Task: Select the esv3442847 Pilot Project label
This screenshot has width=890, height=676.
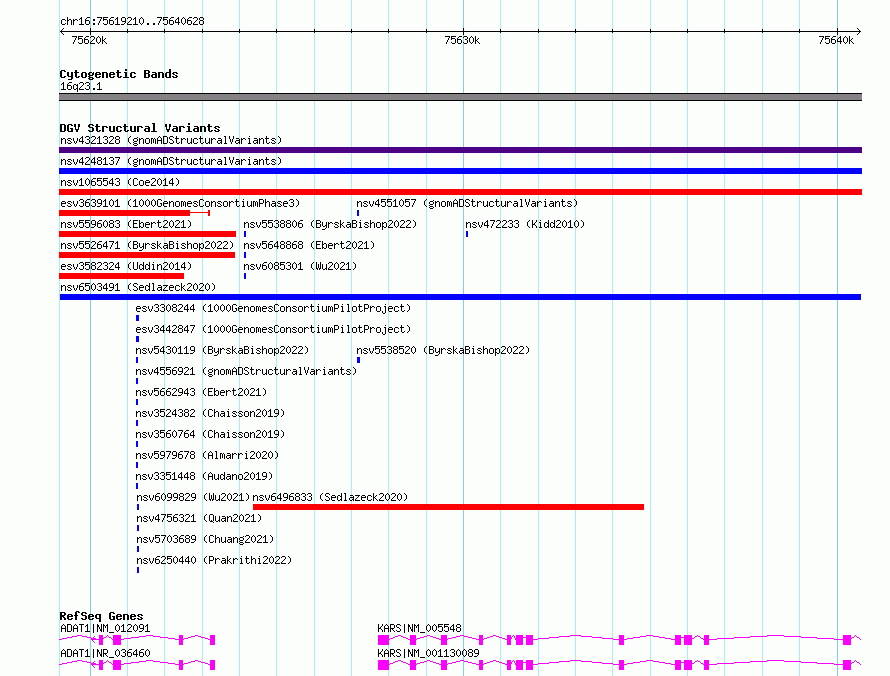Action: click(x=273, y=329)
